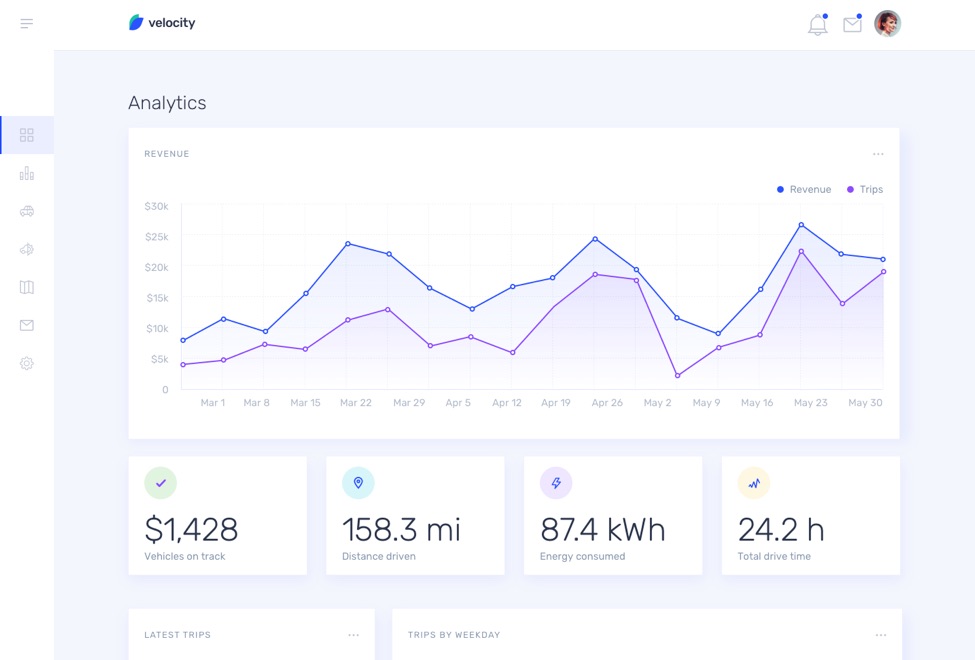Viewport: 975px width, 660px height.
Task: Open the steering wheel icon in sidebar
Action: tap(27, 249)
